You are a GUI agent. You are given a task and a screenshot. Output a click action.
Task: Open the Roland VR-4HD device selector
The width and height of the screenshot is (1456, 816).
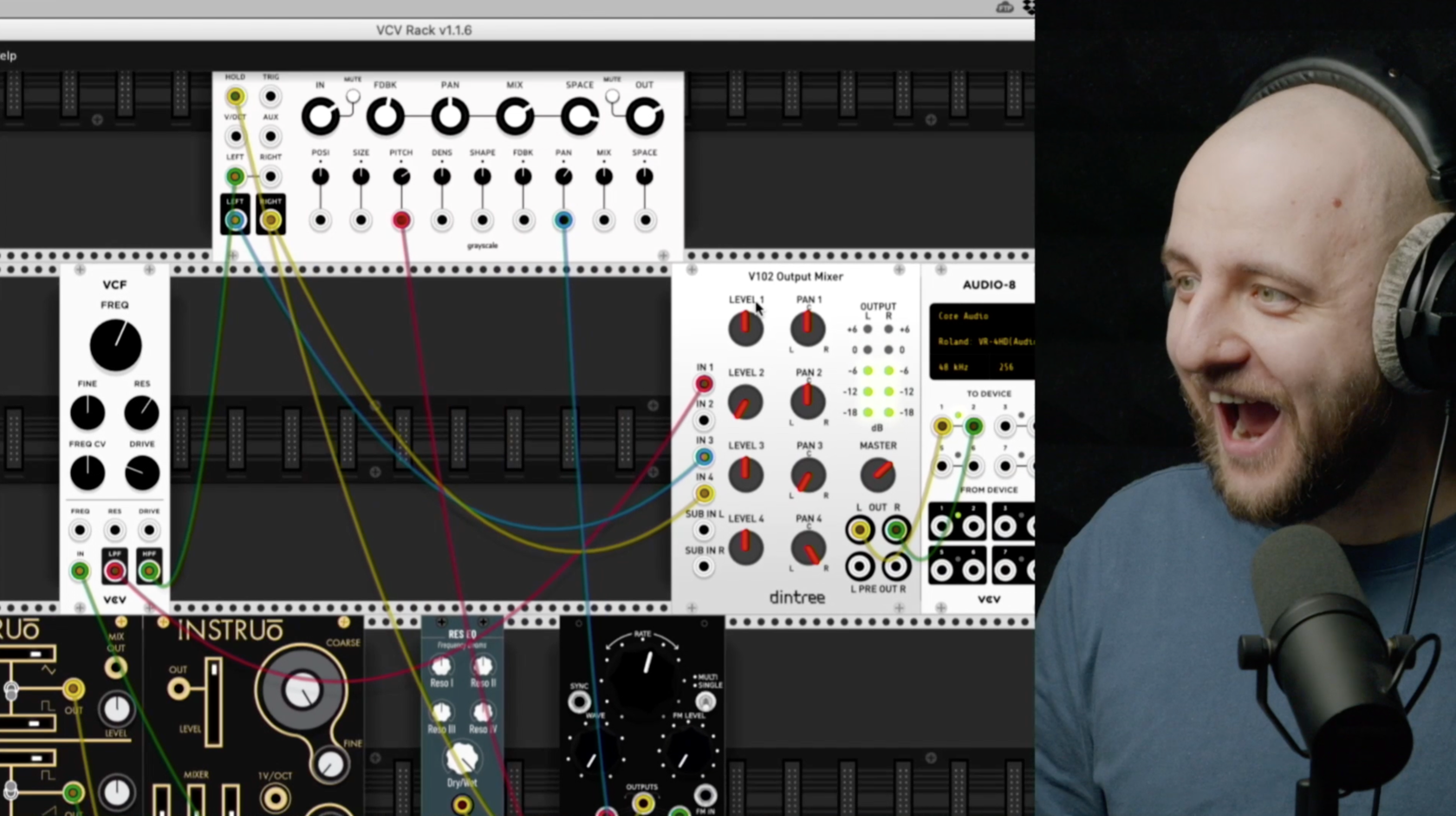pyautogui.click(x=982, y=342)
